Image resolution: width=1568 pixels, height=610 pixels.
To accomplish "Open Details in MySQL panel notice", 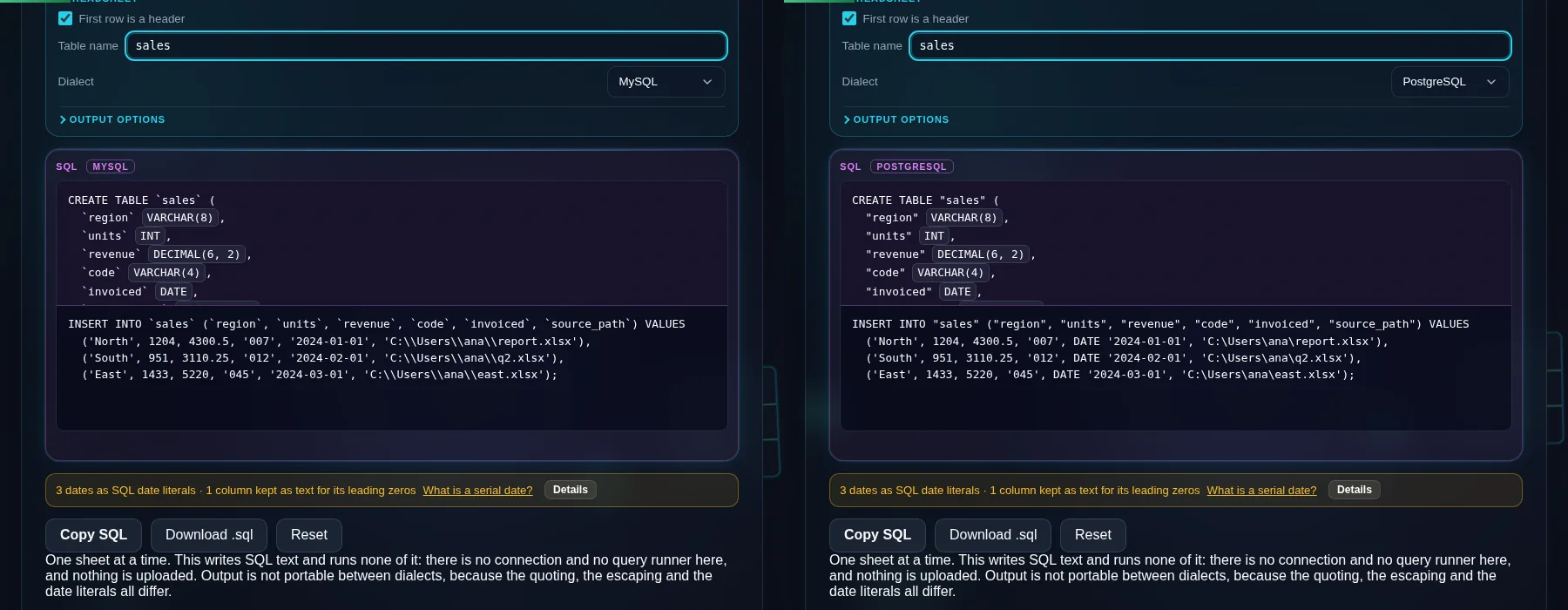I will point(571,490).
